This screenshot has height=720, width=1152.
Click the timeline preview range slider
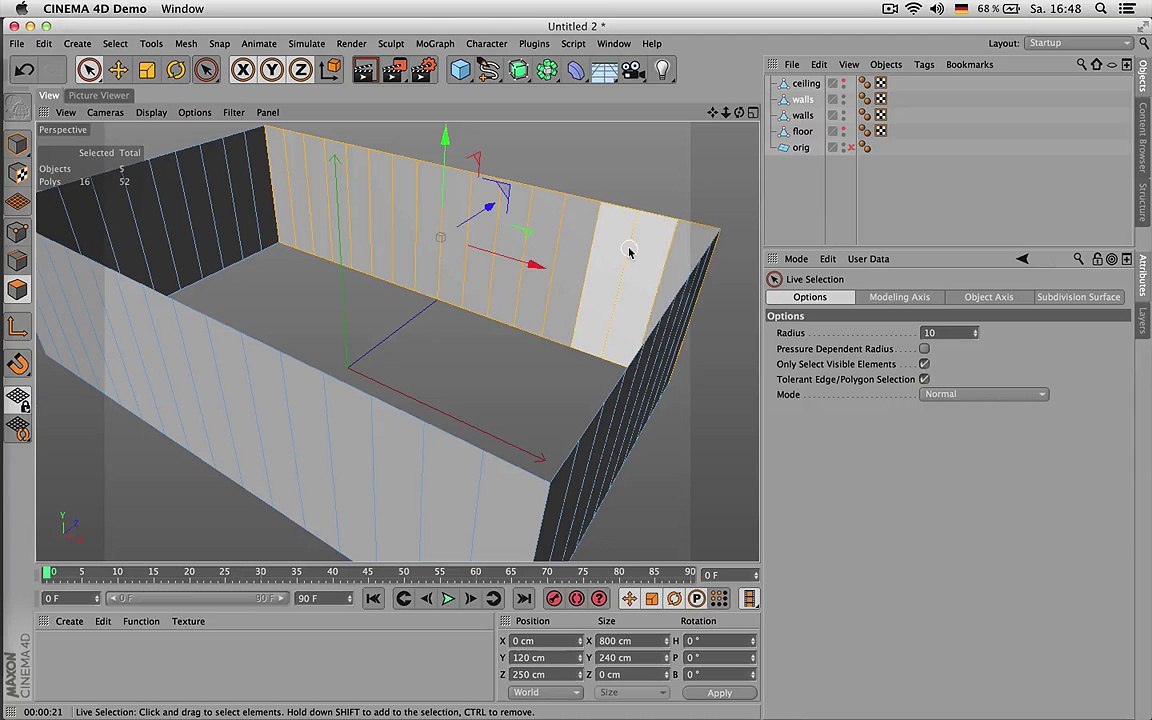tap(197, 599)
